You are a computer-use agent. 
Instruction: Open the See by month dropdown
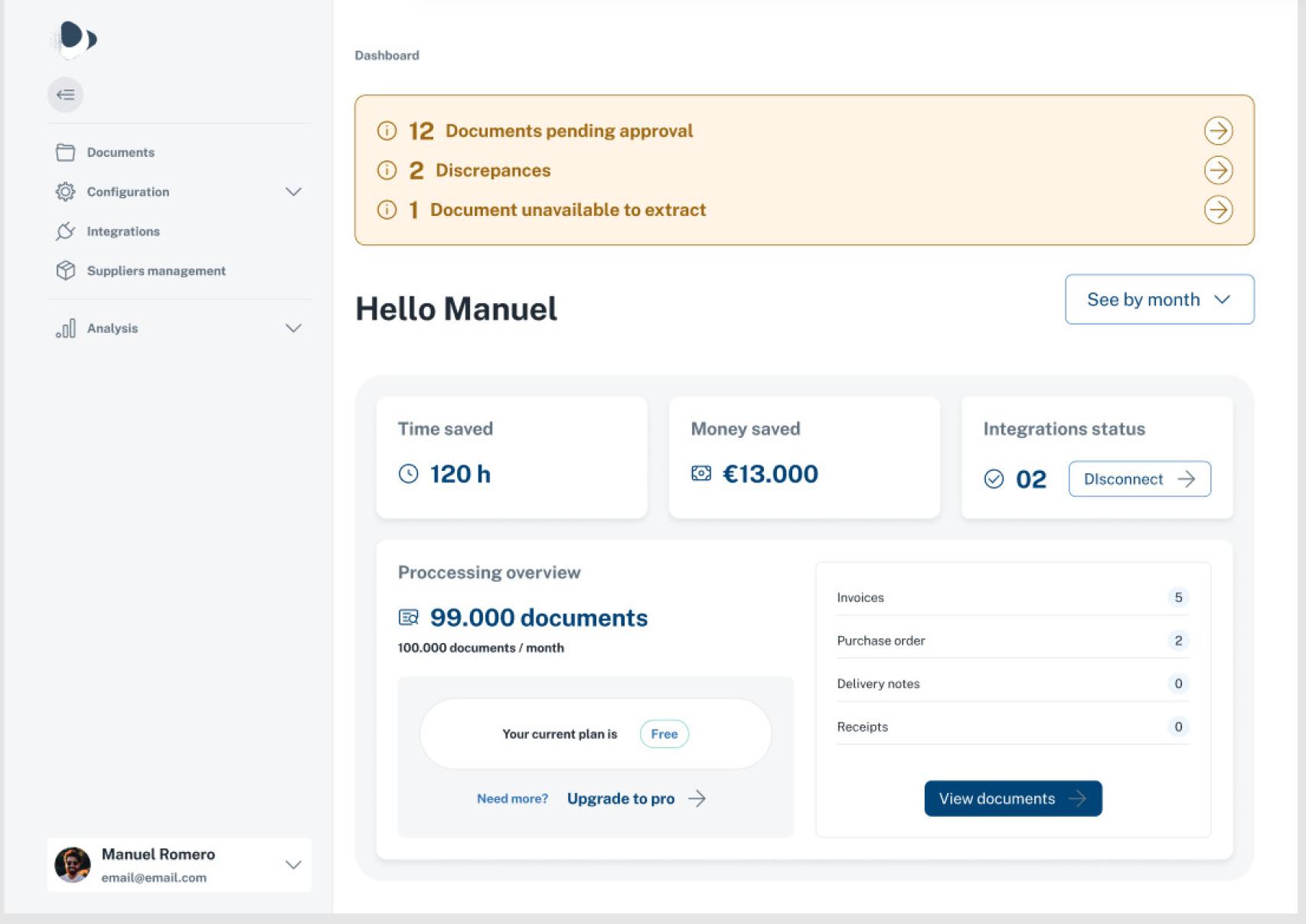pyautogui.click(x=1158, y=299)
